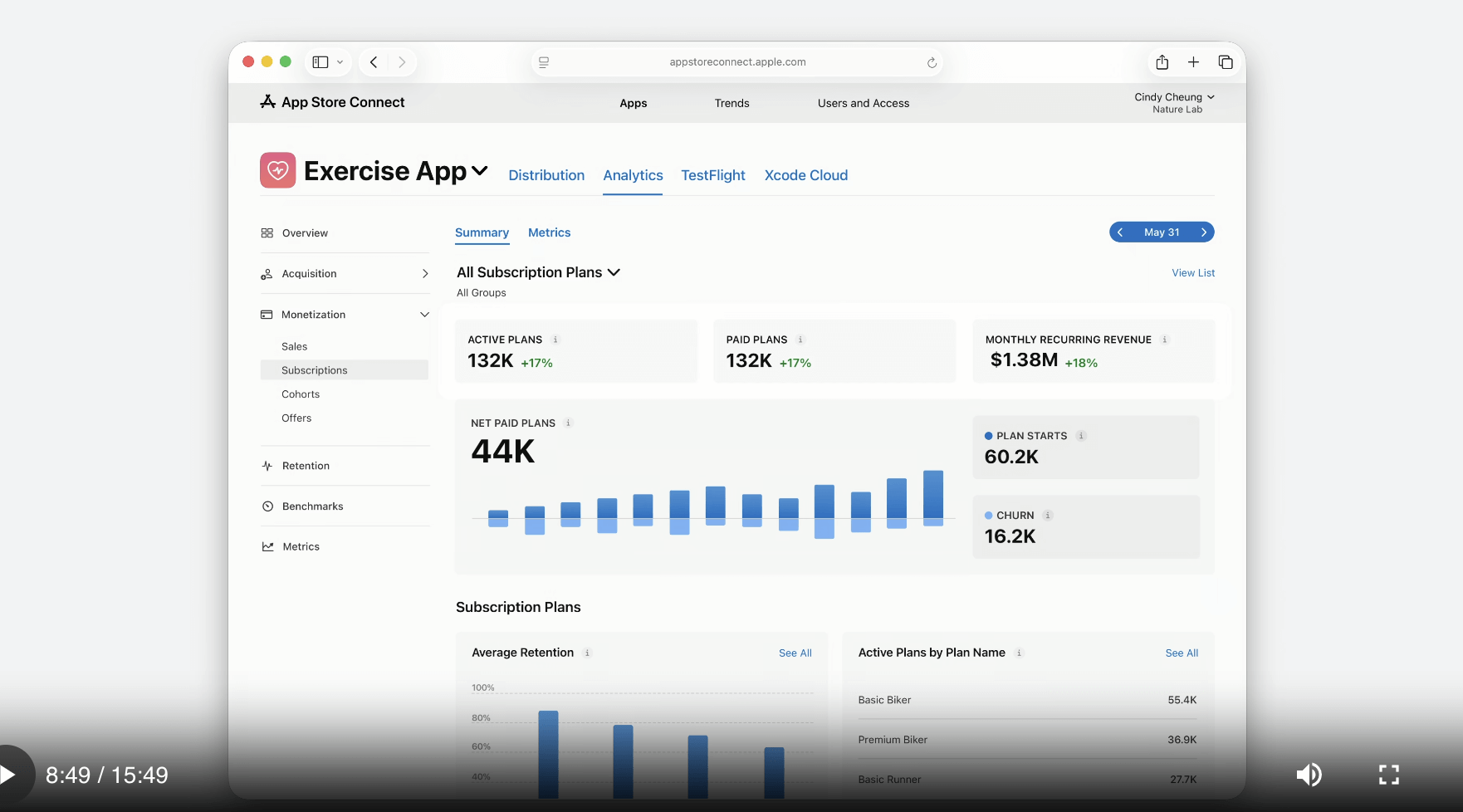Enter fullscreen with the fullscreen icon
The width and height of the screenshot is (1463, 812).
[1389, 775]
